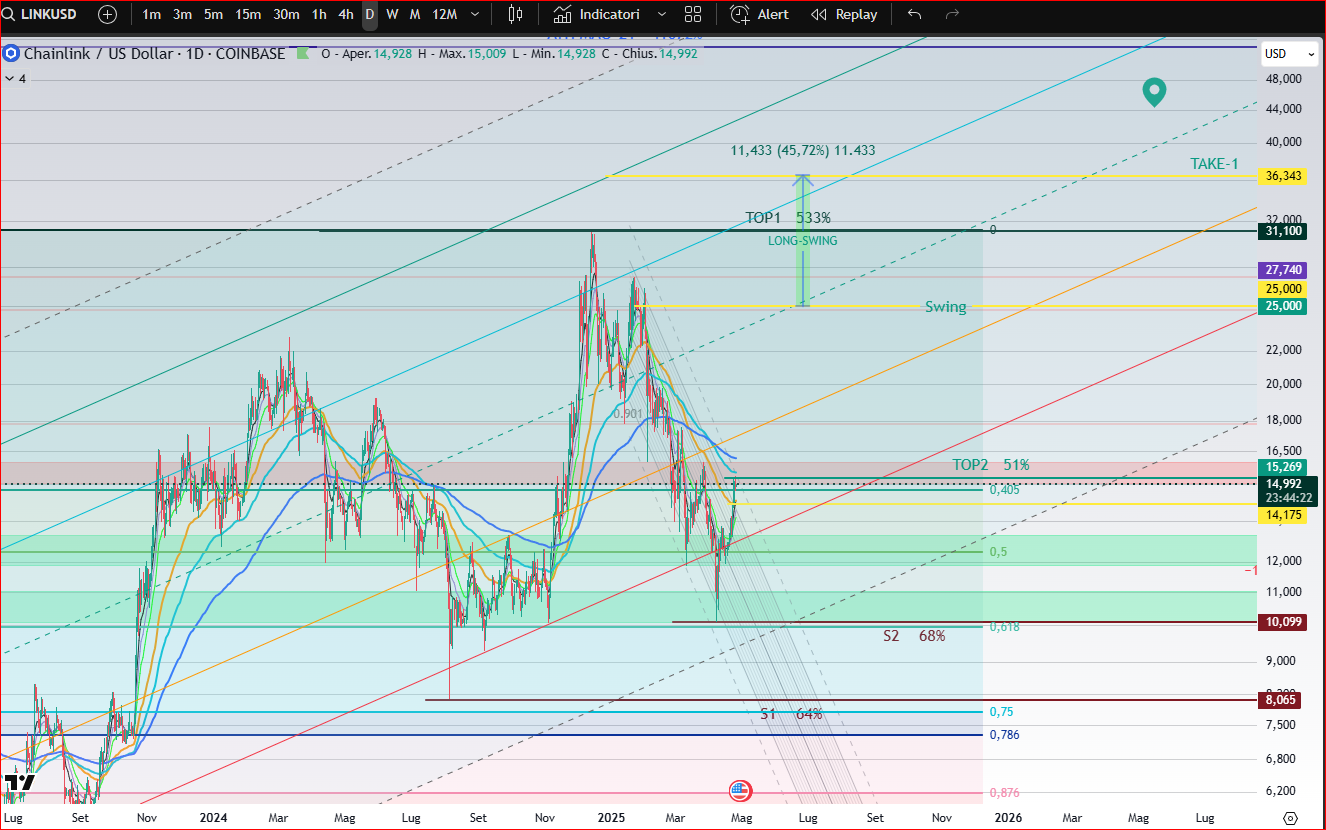
Task: Expand the timeframe list dropdown arrow
Action: coord(474,15)
